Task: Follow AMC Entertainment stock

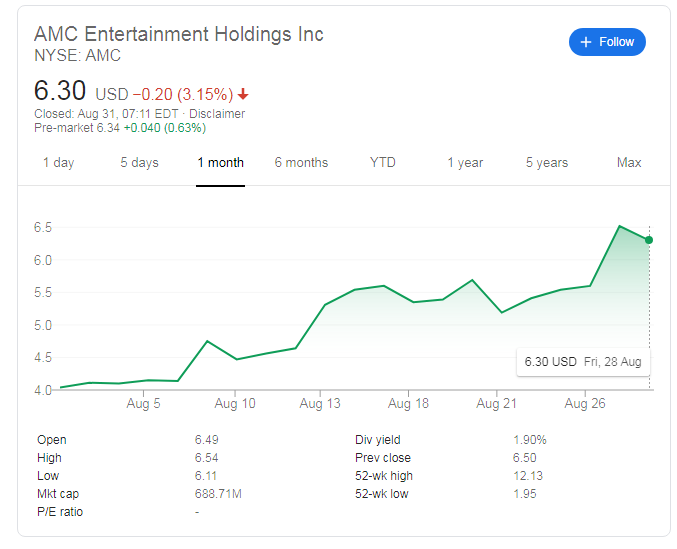Action: coord(607,42)
